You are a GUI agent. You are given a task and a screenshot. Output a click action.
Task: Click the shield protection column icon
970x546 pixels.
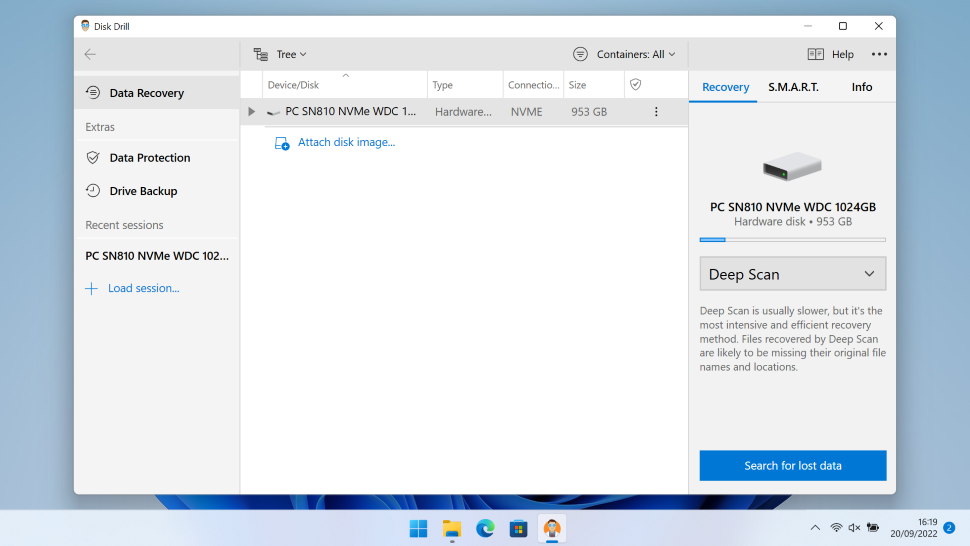pyautogui.click(x=635, y=85)
